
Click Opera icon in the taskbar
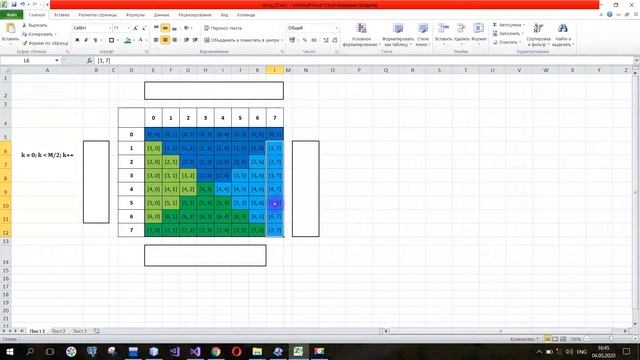237,351
